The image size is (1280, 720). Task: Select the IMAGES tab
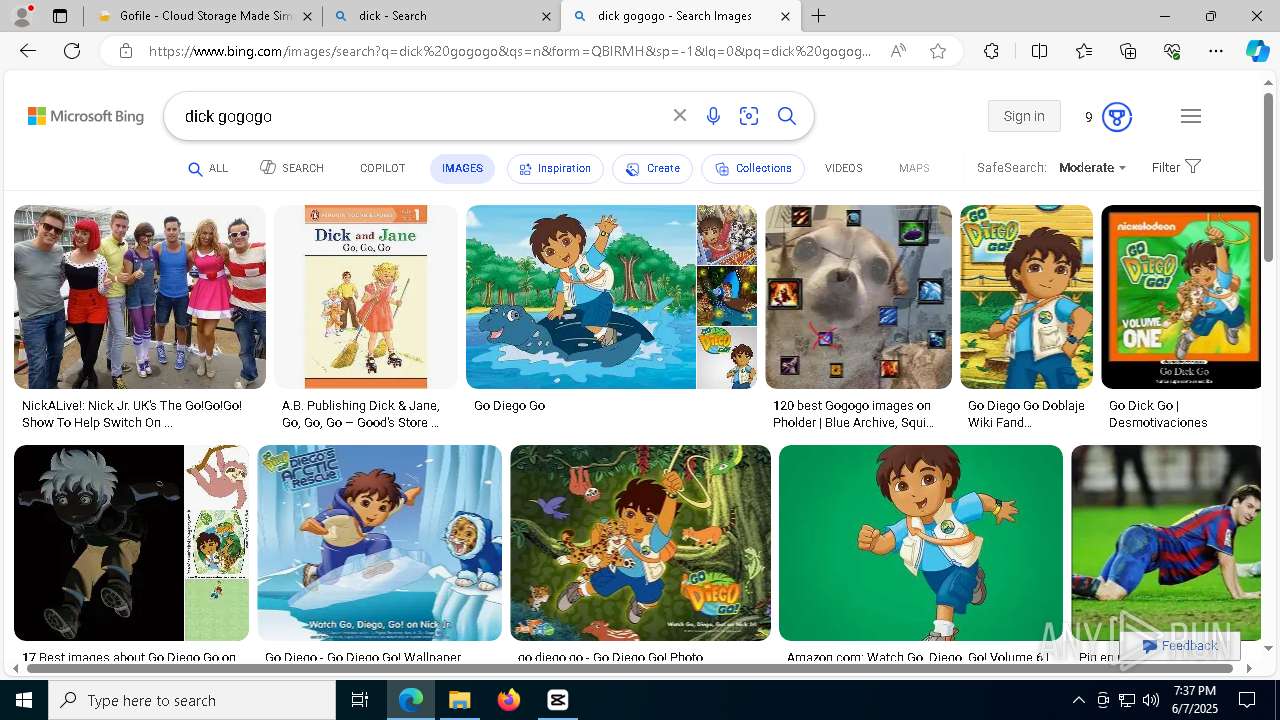point(462,168)
